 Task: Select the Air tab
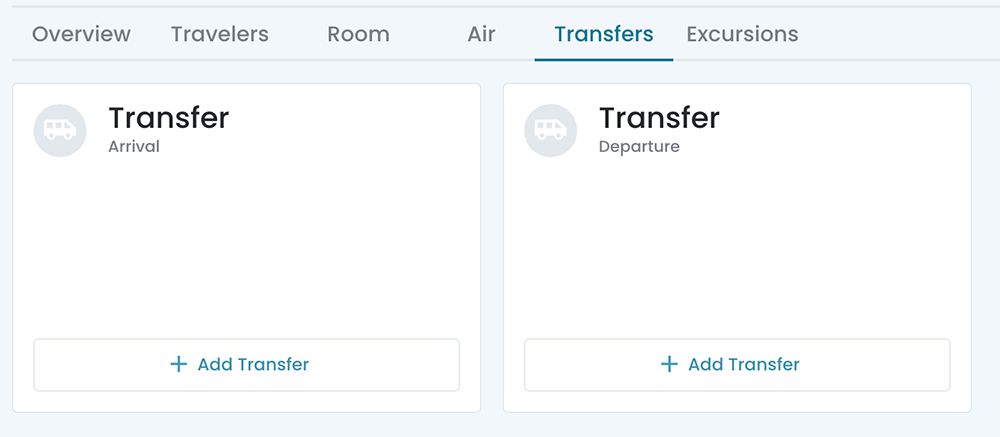[481, 34]
